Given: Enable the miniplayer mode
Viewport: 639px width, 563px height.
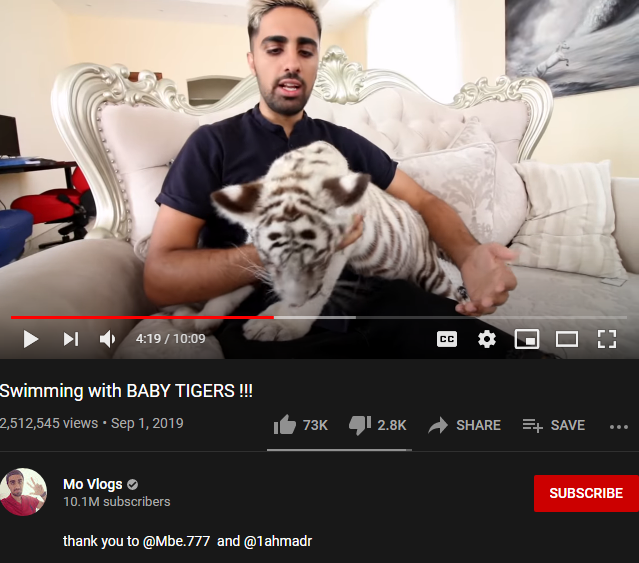Looking at the screenshot, I should [527, 339].
